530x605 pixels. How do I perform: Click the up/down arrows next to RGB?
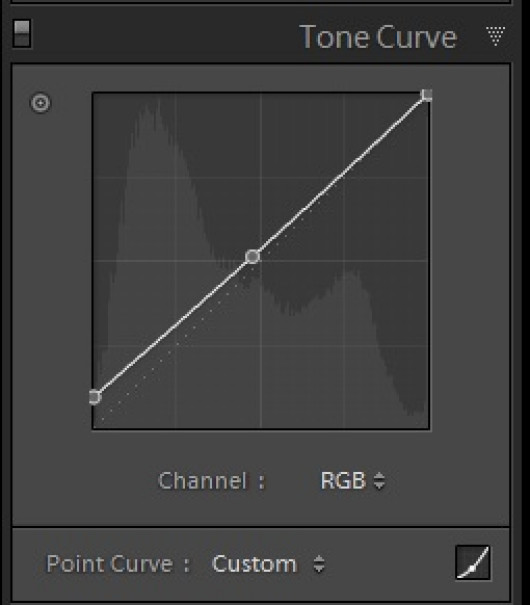(x=380, y=481)
